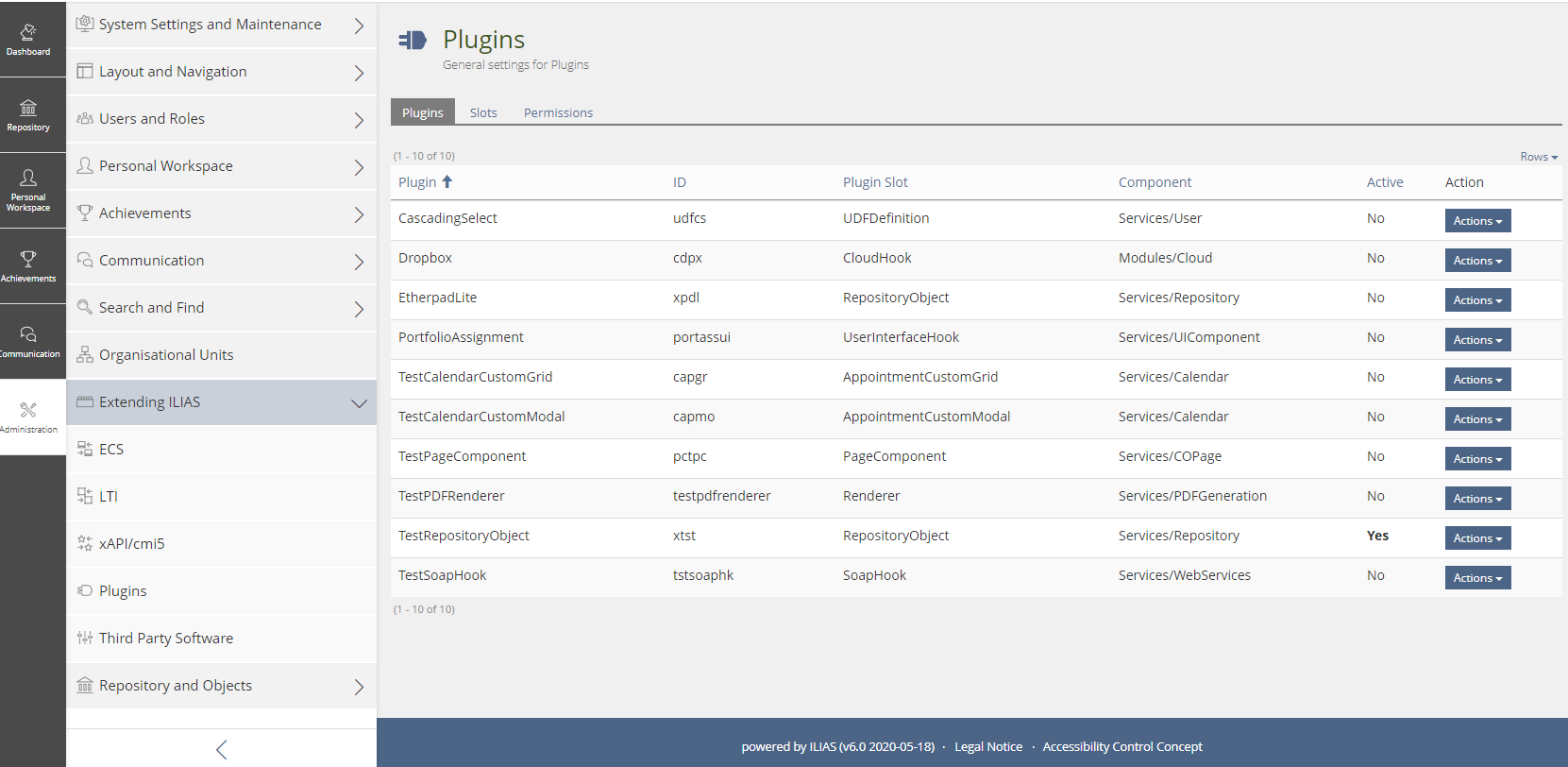Open Personal Workspace from the main bar
Screen dimensions: 1568x767
tap(28, 189)
